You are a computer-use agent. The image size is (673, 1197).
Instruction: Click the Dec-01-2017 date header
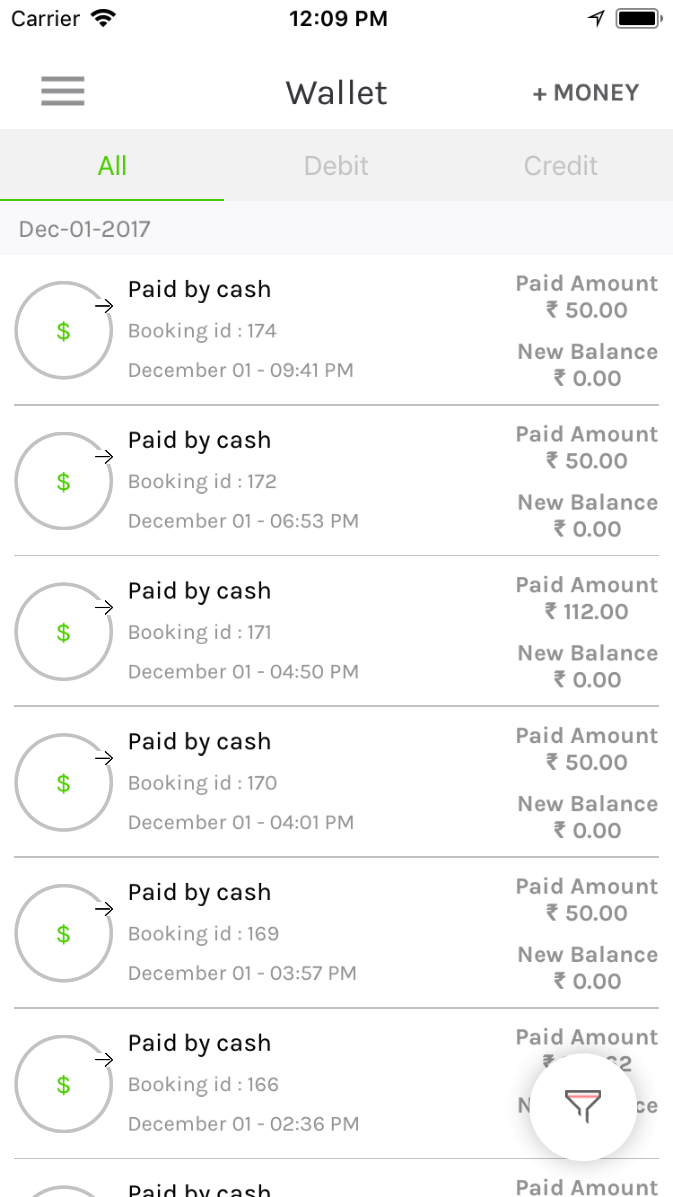[x=85, y=229]
